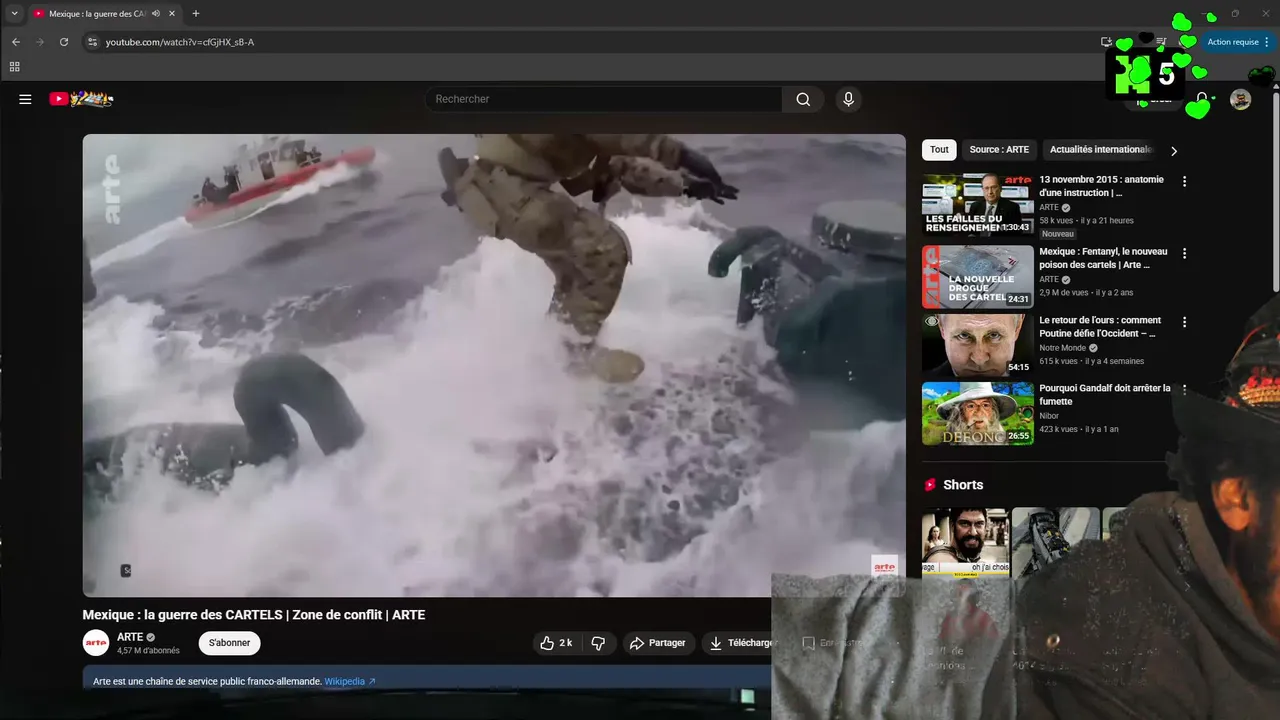Mute the tab via the speaker icon
The height and width of the screenshot is (720, 1280).
coord(155,13)
